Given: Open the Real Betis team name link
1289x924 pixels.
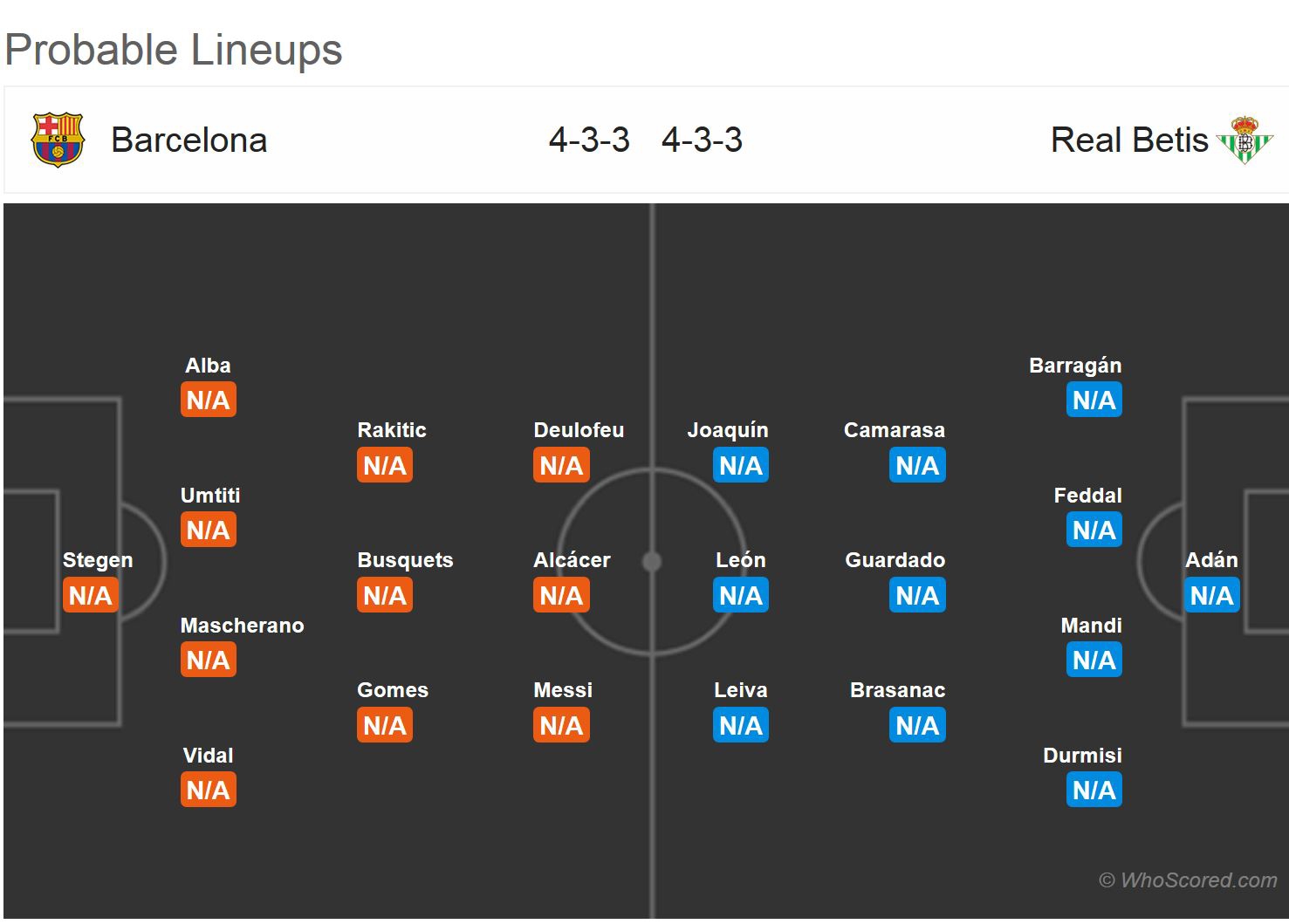Looking at the screenshot, I should click(1128, 140).
